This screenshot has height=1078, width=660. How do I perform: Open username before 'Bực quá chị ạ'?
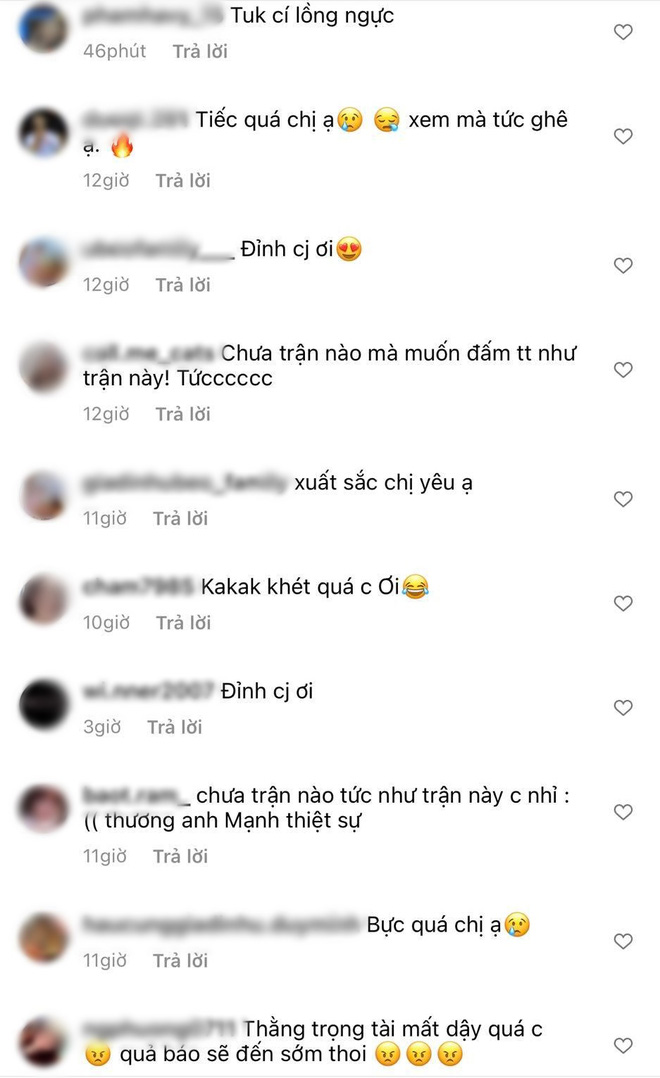coord(221,925)
